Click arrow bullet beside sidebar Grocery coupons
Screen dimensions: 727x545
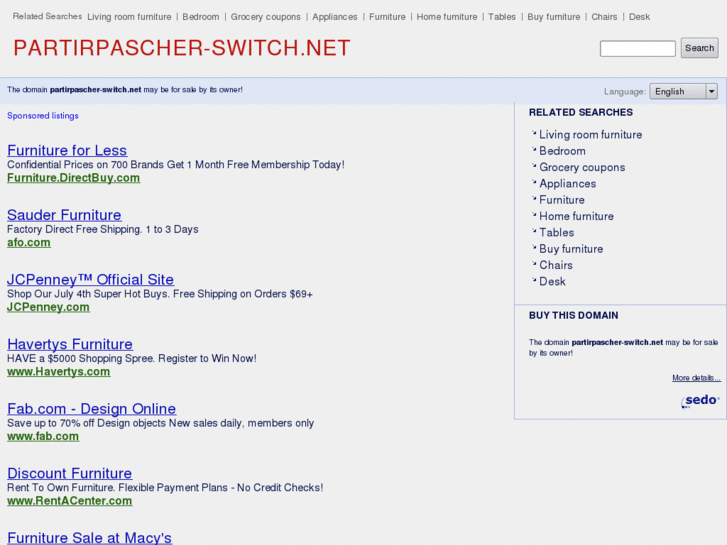point(534,165)
